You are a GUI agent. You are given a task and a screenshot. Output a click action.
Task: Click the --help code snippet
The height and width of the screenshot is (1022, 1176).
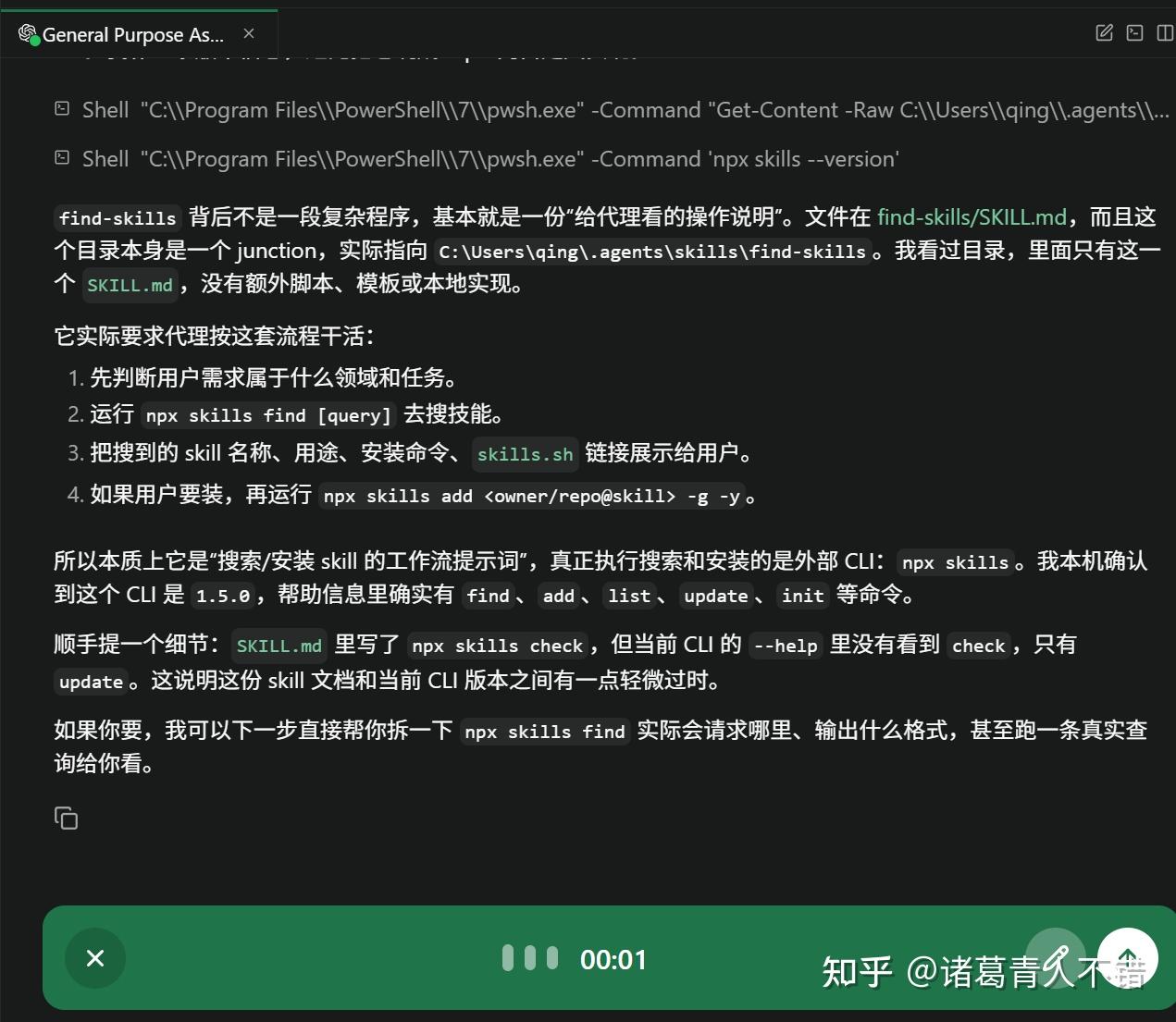(786, 646)
